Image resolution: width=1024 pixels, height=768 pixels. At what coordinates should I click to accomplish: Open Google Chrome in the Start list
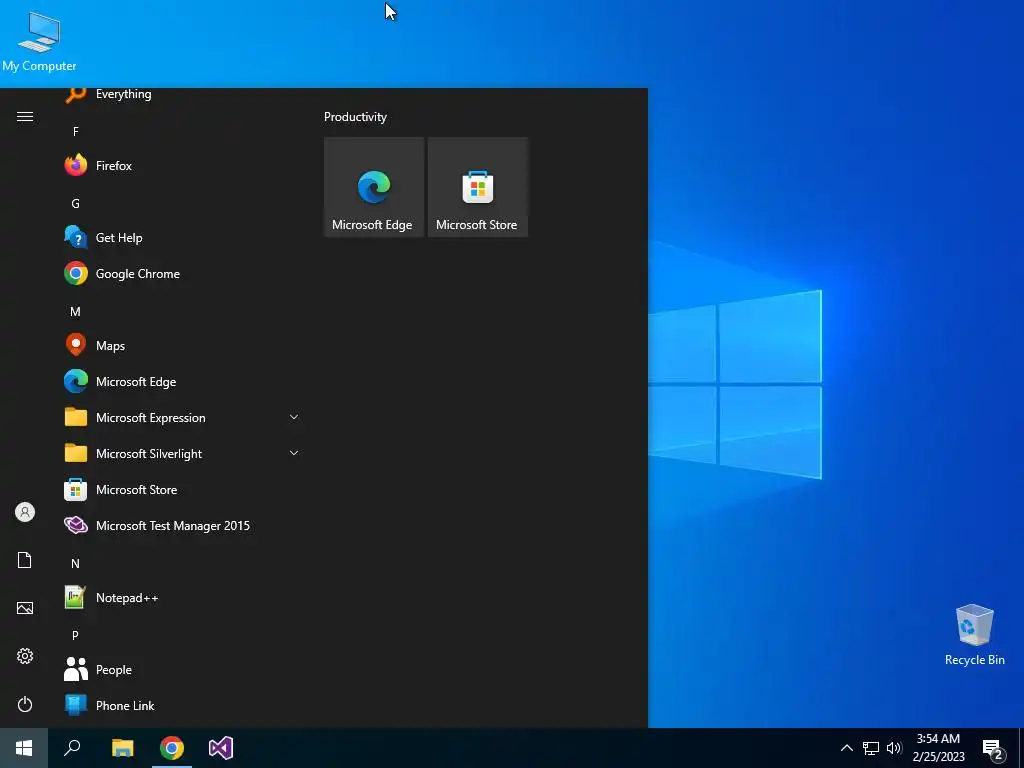tap(181, 274)
